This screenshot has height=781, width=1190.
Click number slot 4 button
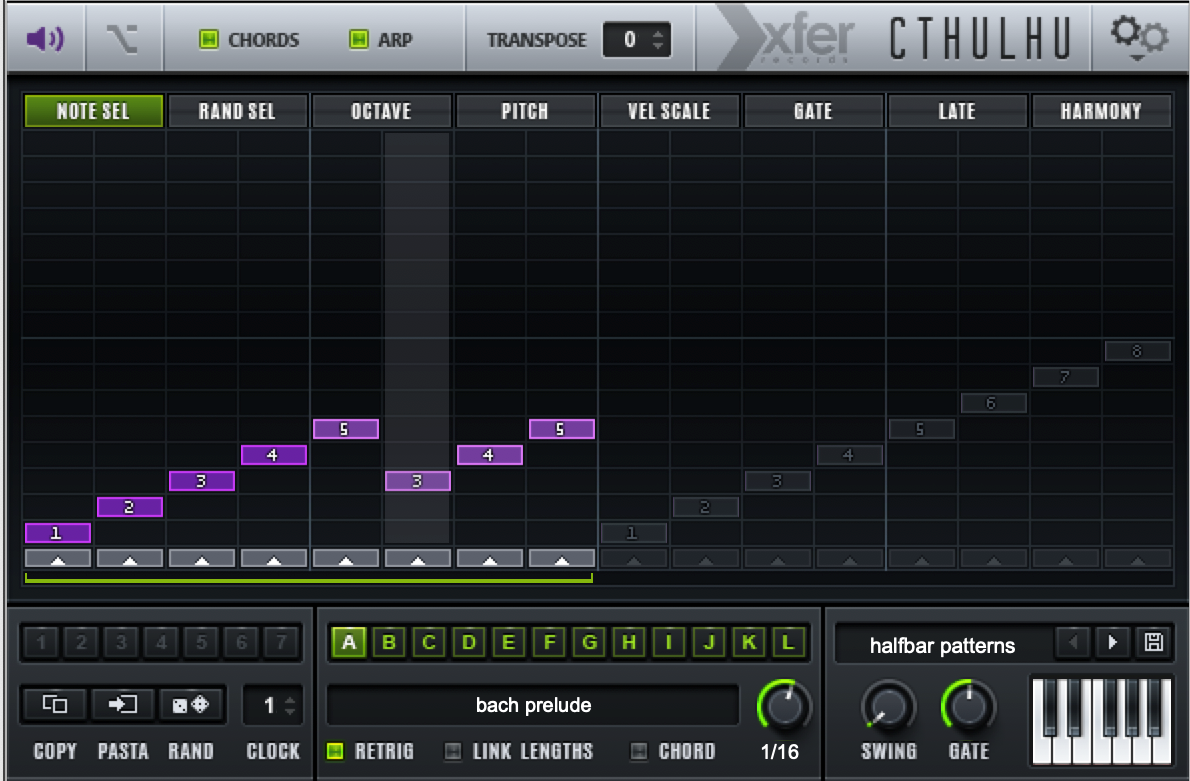[x=161, y=643]
